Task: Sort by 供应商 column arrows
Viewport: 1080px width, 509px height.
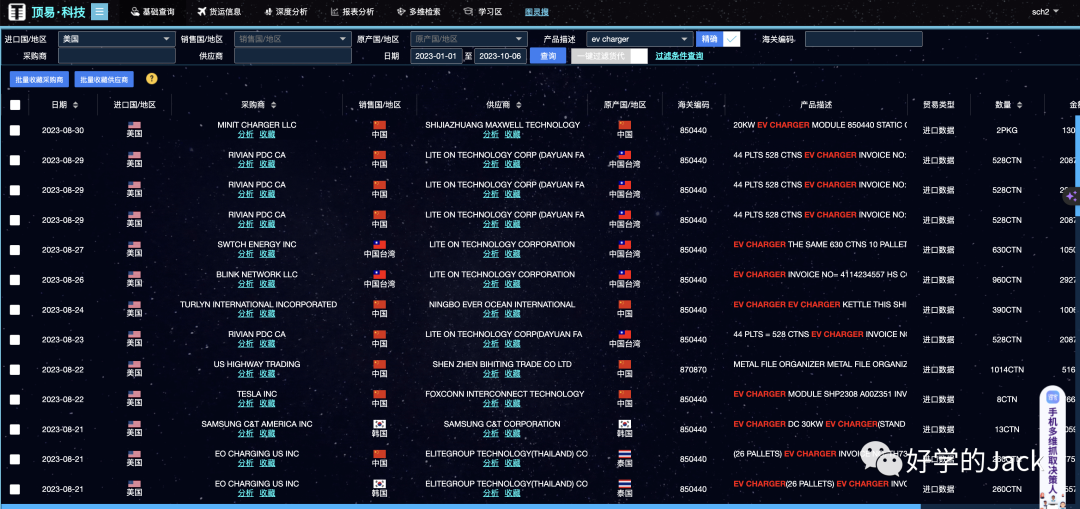Action: click(x=519, y=105)
